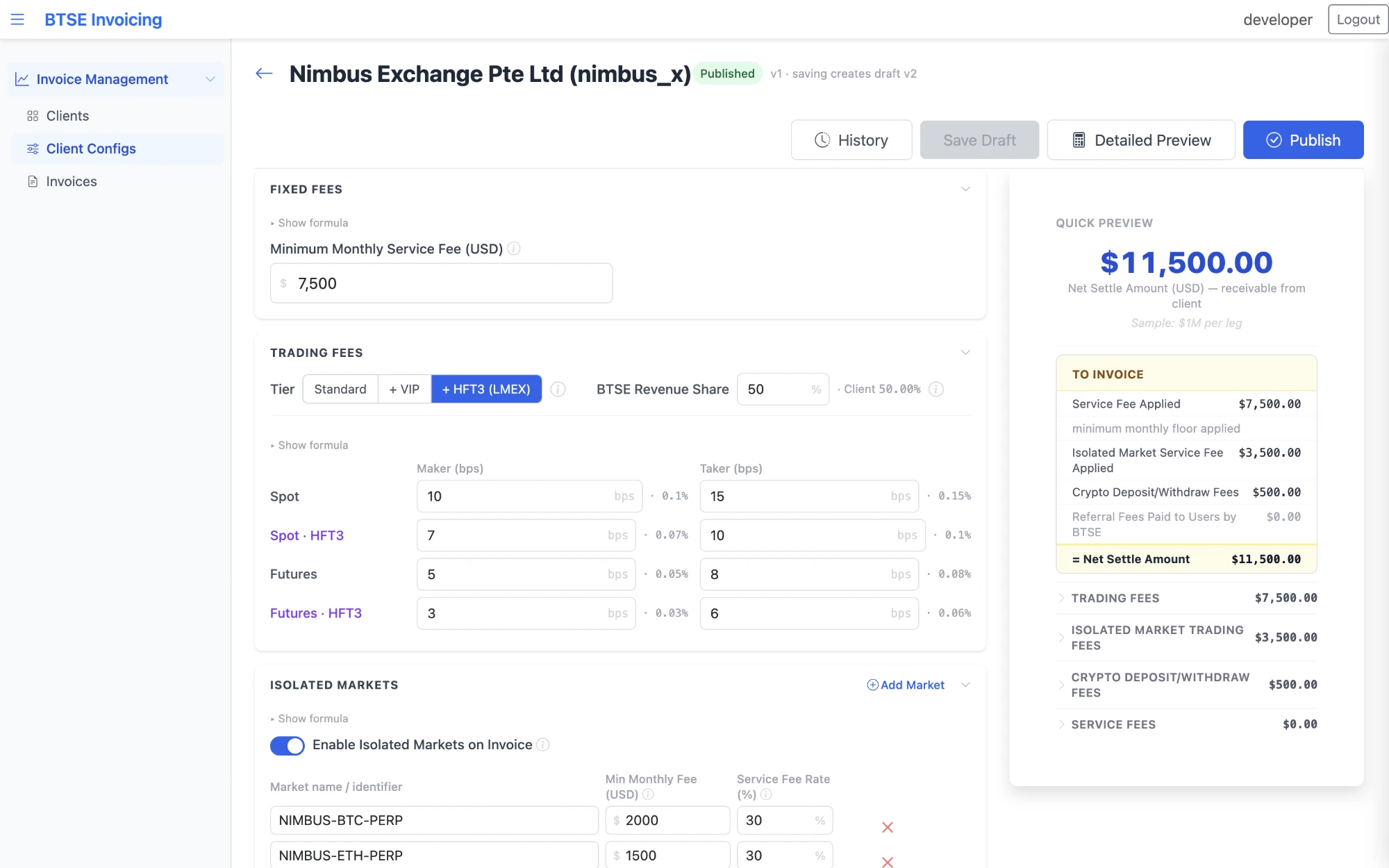Screen dimensions: 1389x868
Task: Edit Futures · HFT3 taker bps field
Action: [809, 613]
